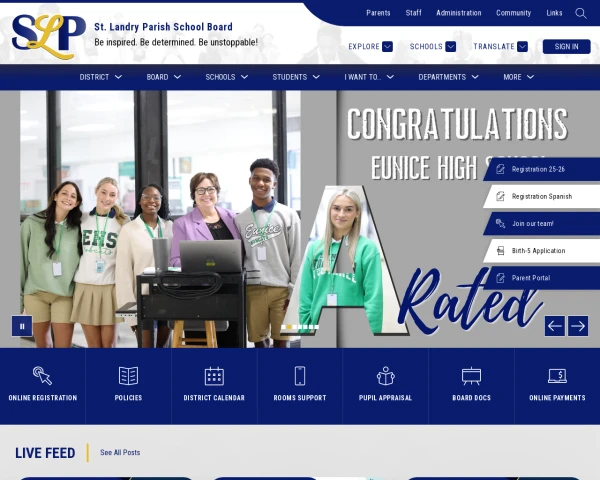Click the Policies open-book icon

click(x=128, y=376)
